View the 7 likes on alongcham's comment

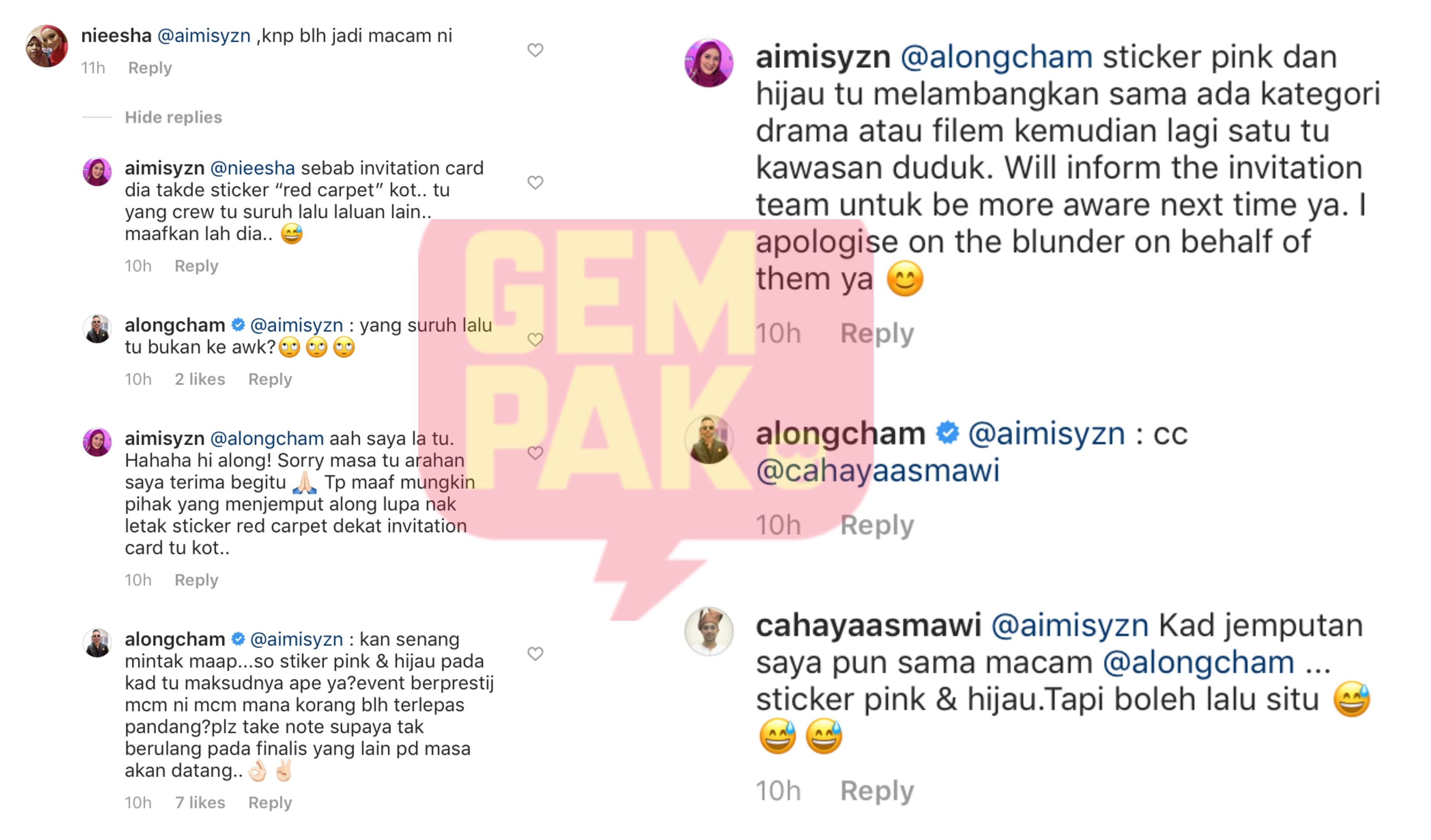pos(200,802)
